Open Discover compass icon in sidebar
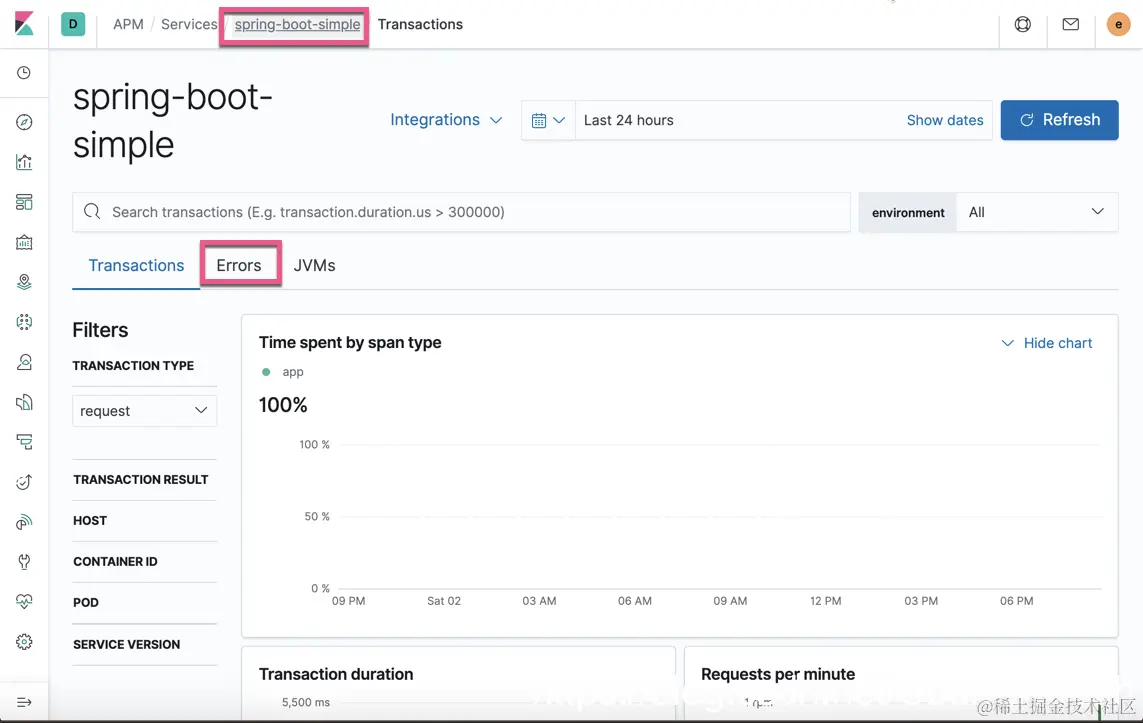The height and width of the screenshot is (723, 1143). (24, 122)
